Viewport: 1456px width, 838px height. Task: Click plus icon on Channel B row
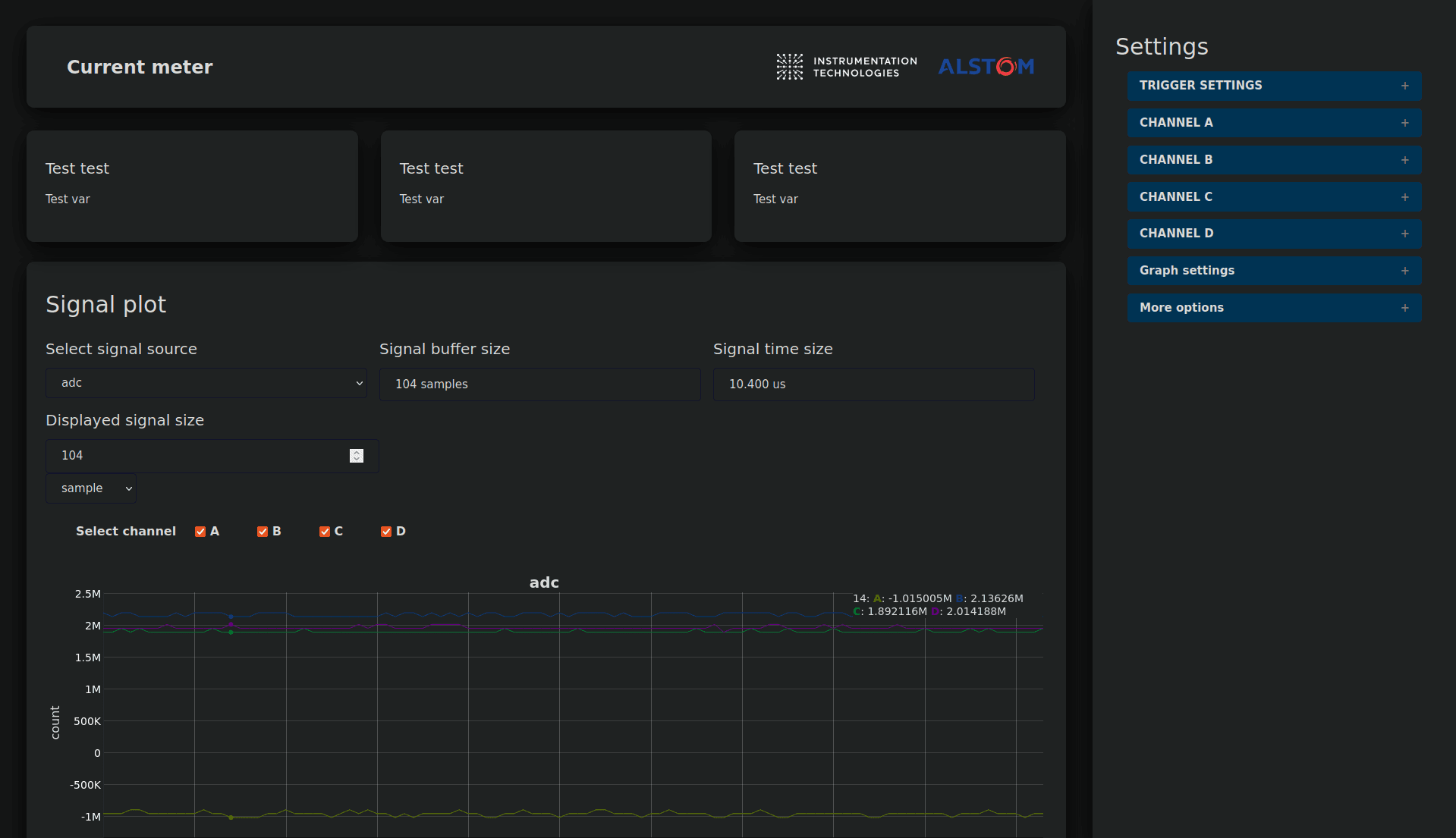pos(1405,160)
